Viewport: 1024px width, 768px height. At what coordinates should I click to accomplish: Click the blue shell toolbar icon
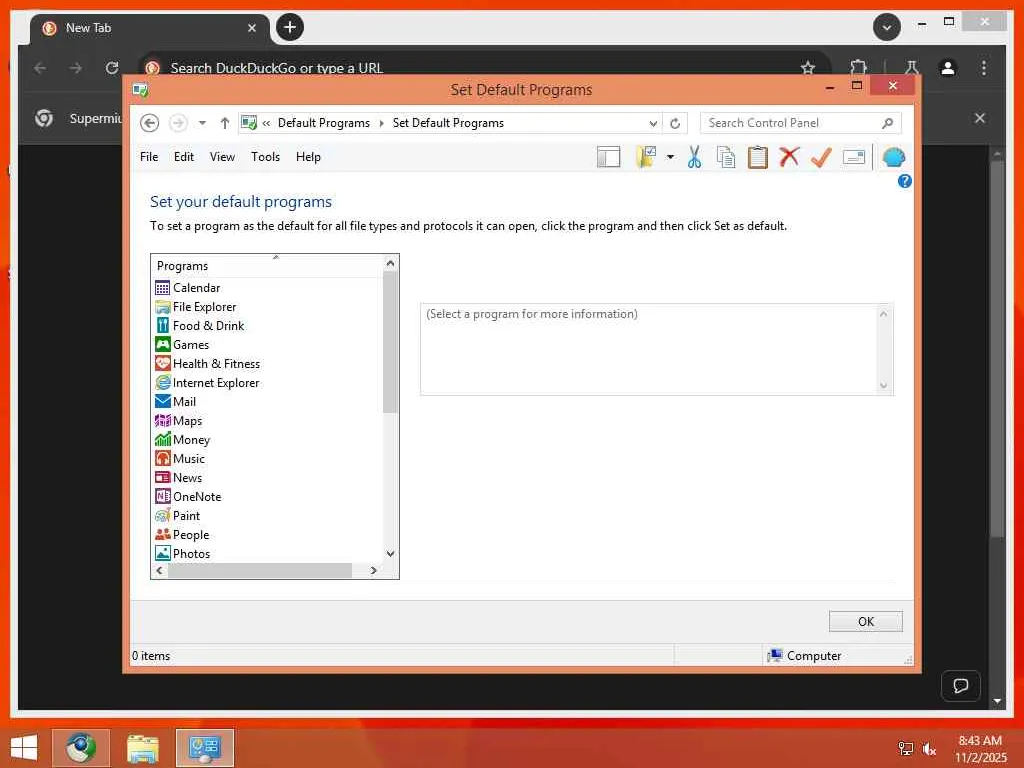click(x=893, y=157)
